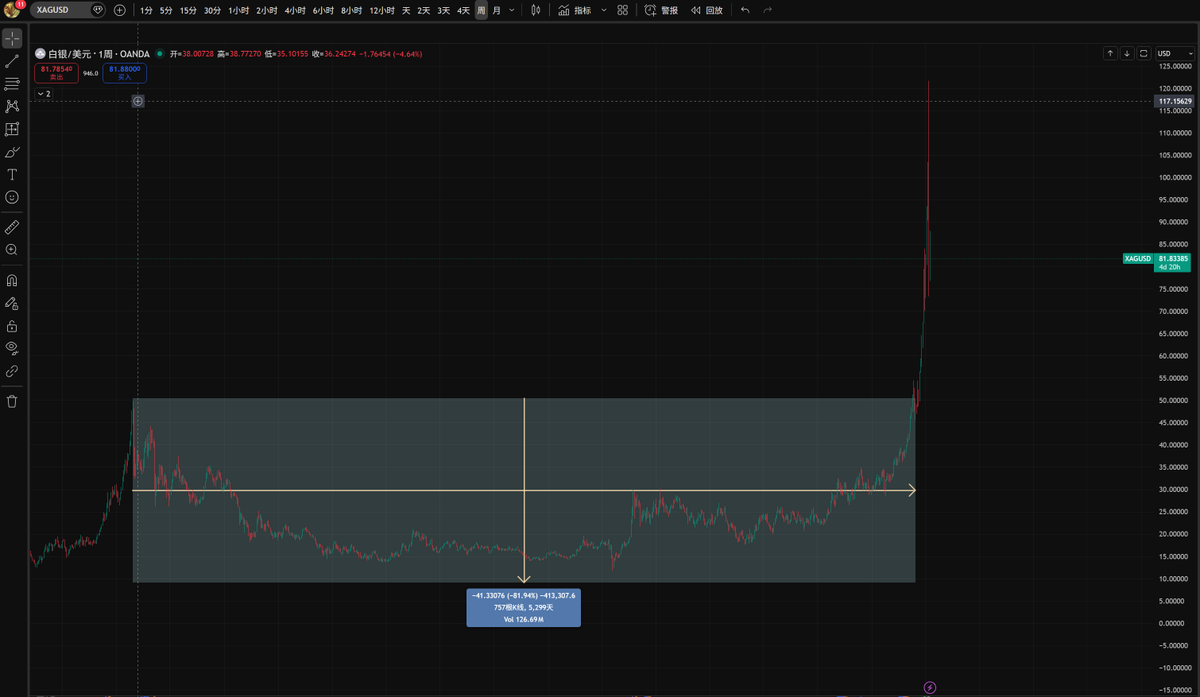Open the user avatar with notification badge
The height and width of the screenshot is (697, 1200).
point(12,9)
